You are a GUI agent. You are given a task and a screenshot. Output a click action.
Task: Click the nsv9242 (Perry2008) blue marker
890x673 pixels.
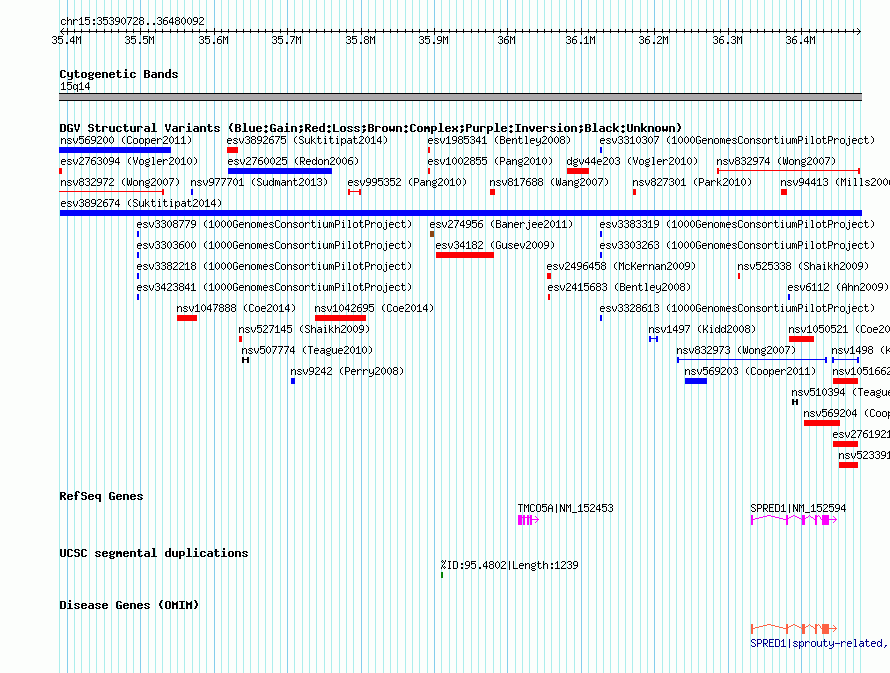[x=293, y=381]
